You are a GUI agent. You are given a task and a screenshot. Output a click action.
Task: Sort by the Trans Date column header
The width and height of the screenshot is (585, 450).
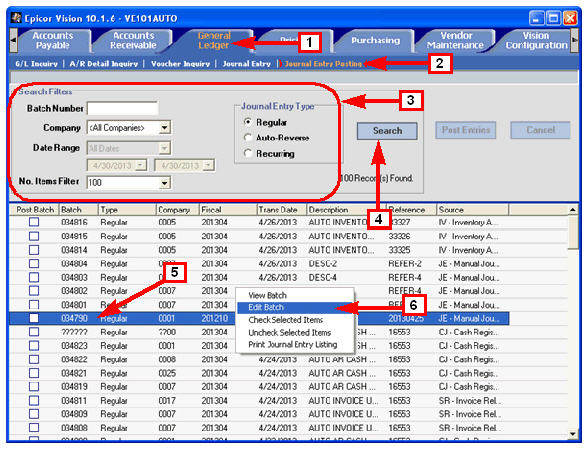coord(282,210)
